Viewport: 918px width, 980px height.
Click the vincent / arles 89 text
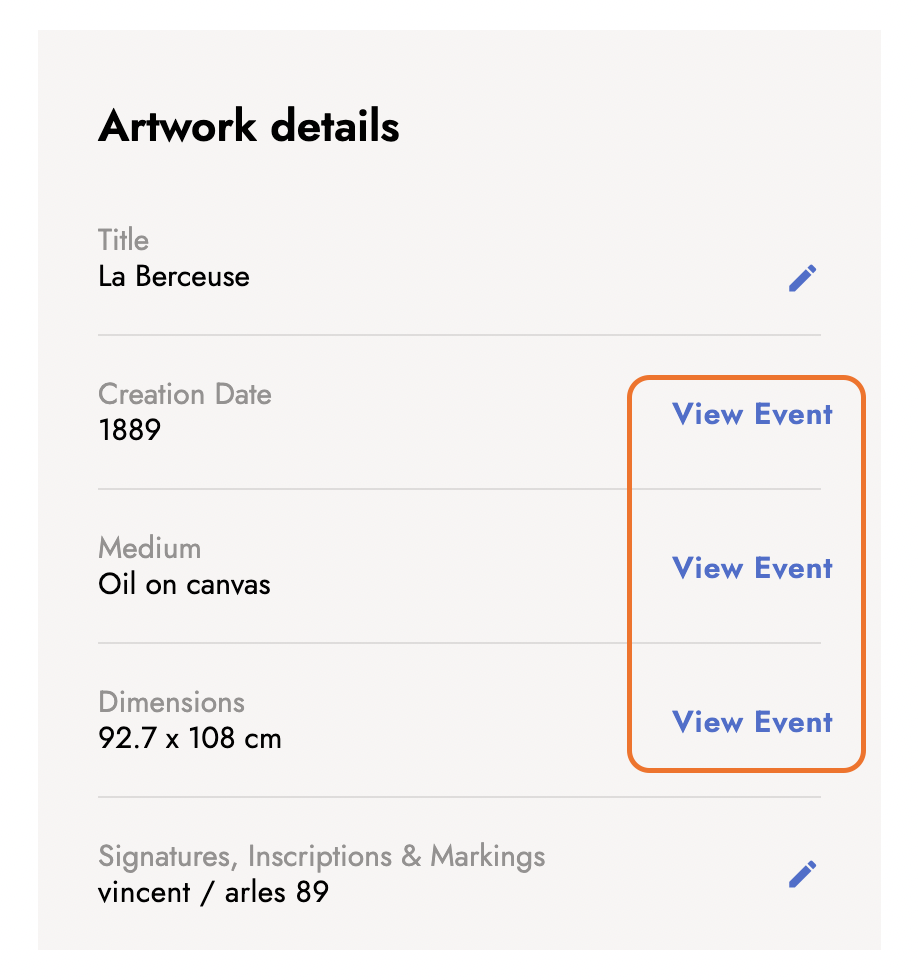[x=213, y=892]
